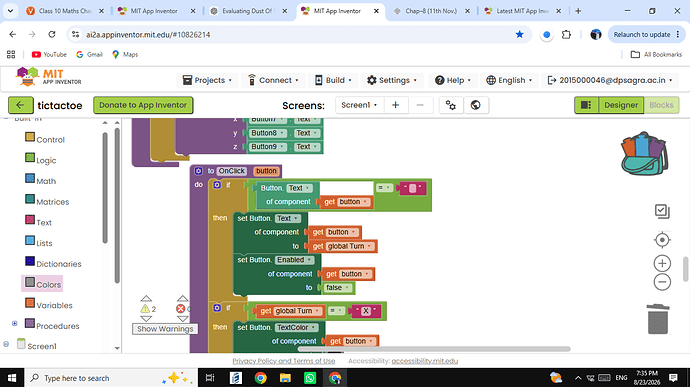Open the English language menu

509,80
